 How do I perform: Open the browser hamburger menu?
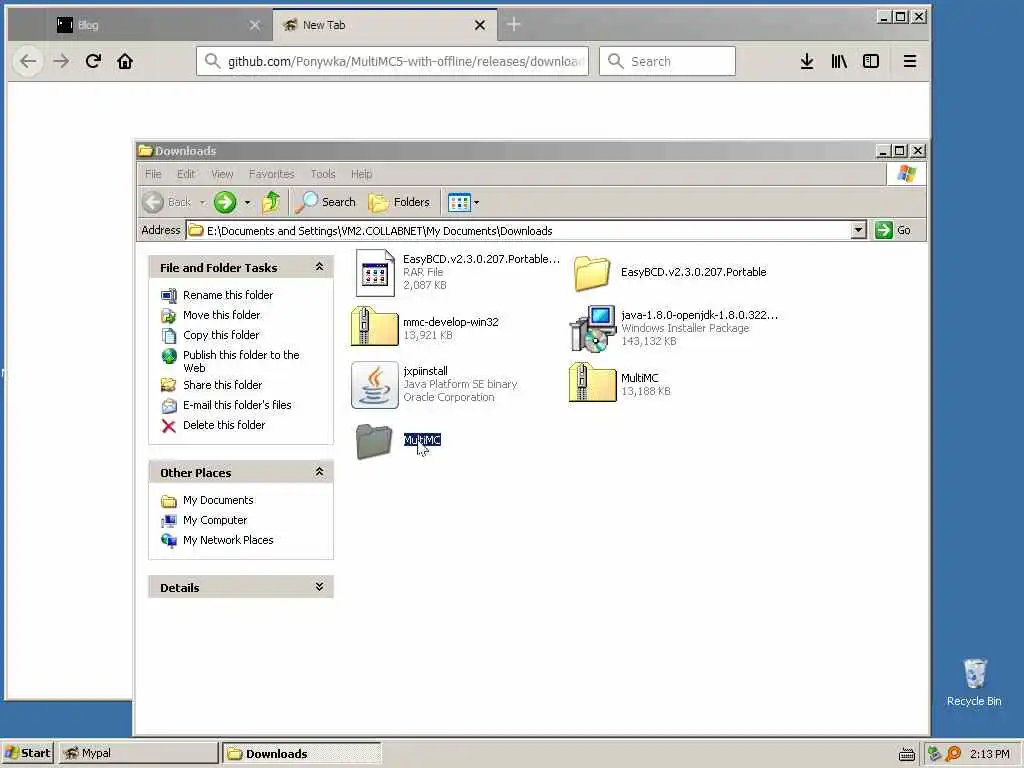[910, 61]
